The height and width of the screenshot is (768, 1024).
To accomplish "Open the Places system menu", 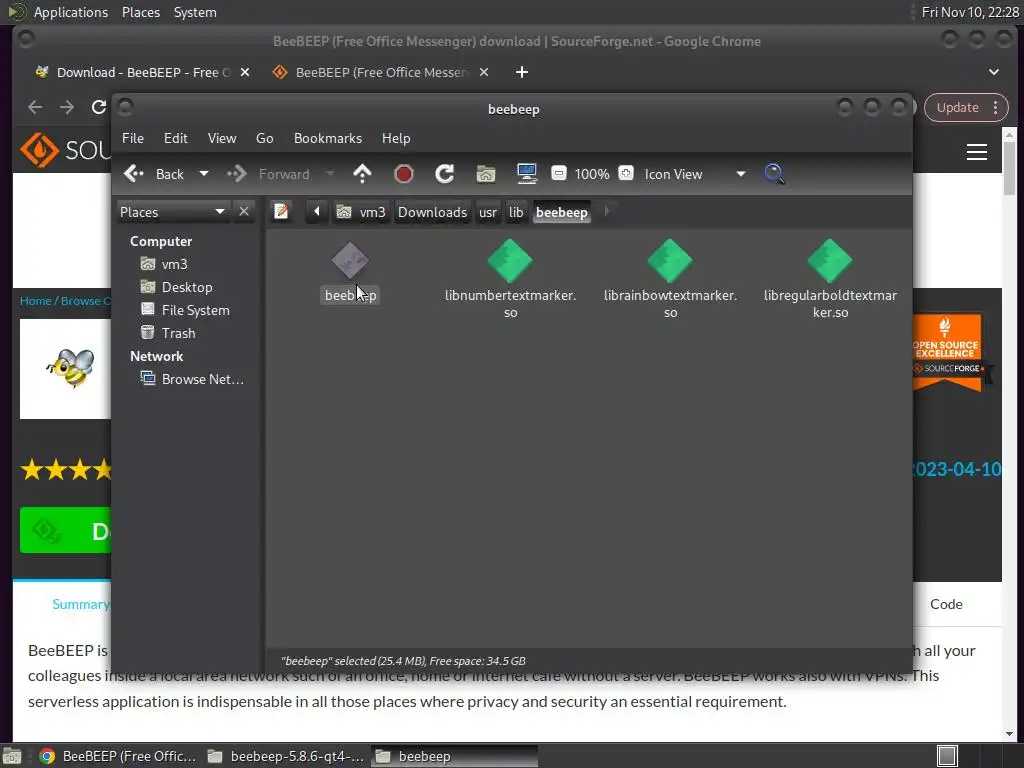I will pos(140,12).
